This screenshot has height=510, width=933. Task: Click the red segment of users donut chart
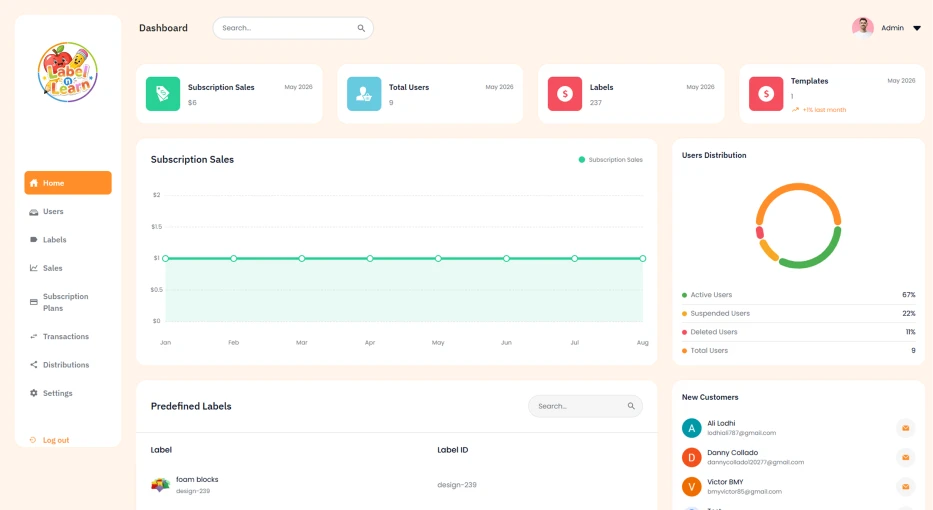pyautogui.click(x=760, y=233)
